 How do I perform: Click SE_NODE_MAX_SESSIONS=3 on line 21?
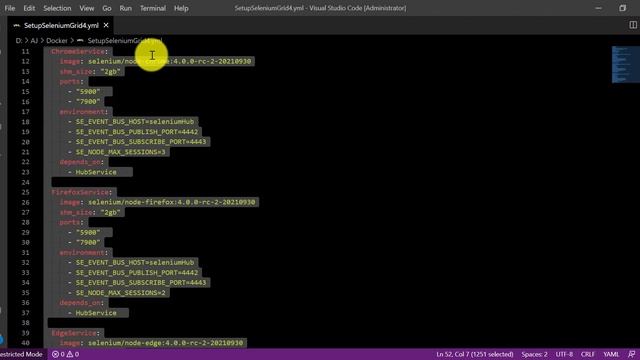(120, 152)
